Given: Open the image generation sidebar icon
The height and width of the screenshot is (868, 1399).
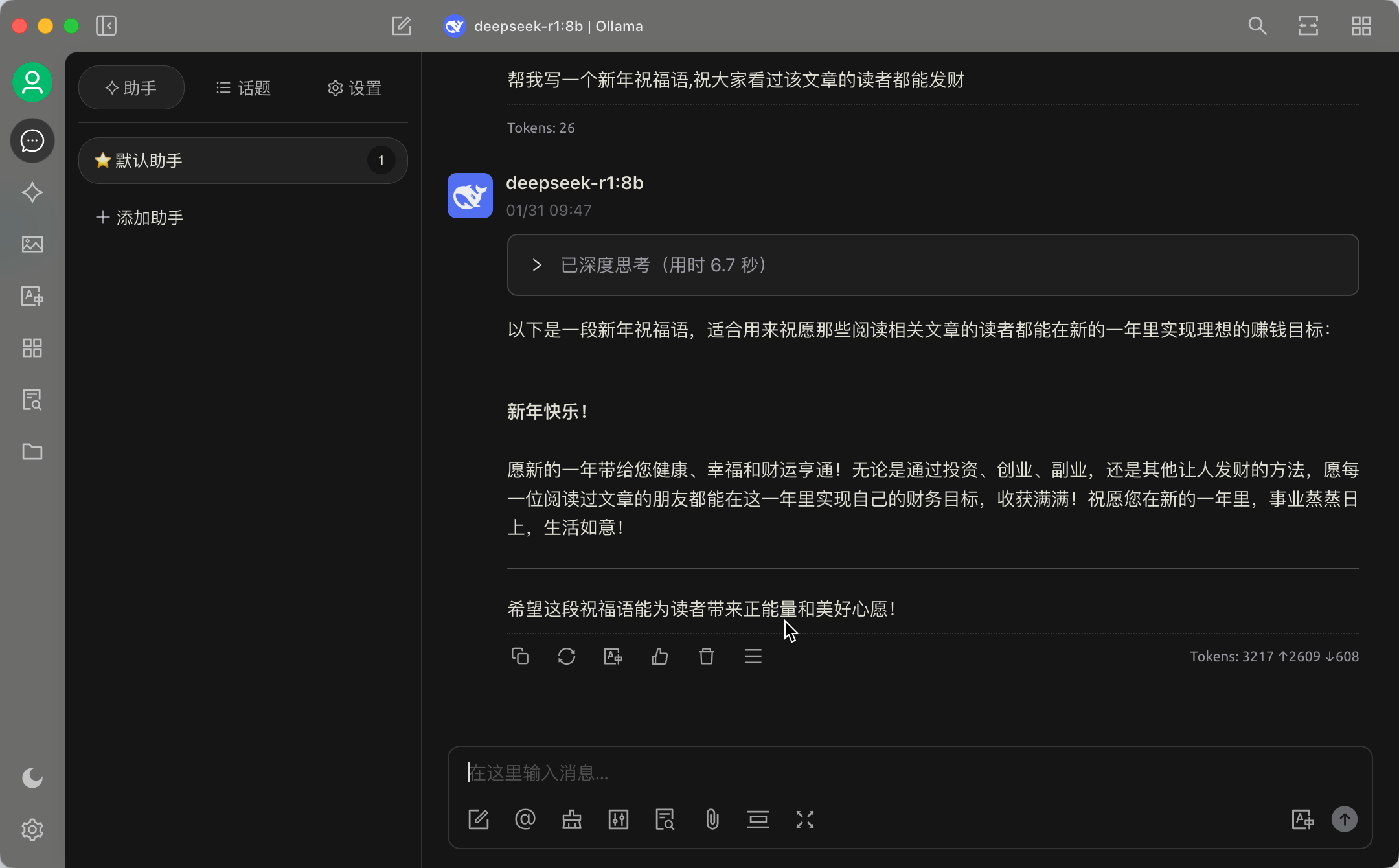Looking at the screenshot, I should 32,244.
